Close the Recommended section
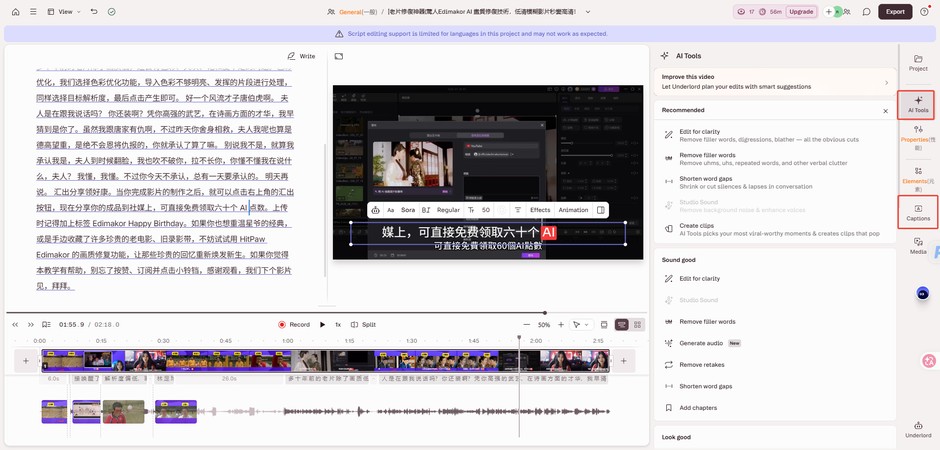The height and width of the screenshot is (450, 940). click(885, 111)
